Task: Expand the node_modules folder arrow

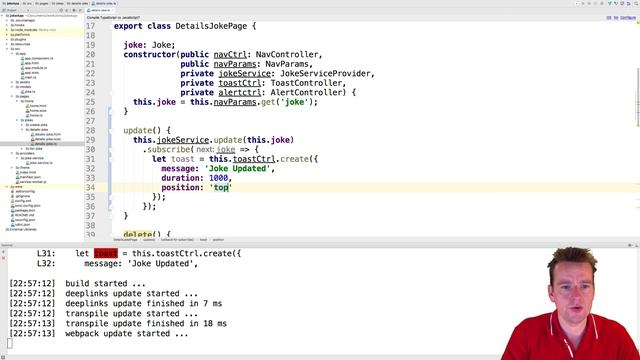Action: coord(7,30)
